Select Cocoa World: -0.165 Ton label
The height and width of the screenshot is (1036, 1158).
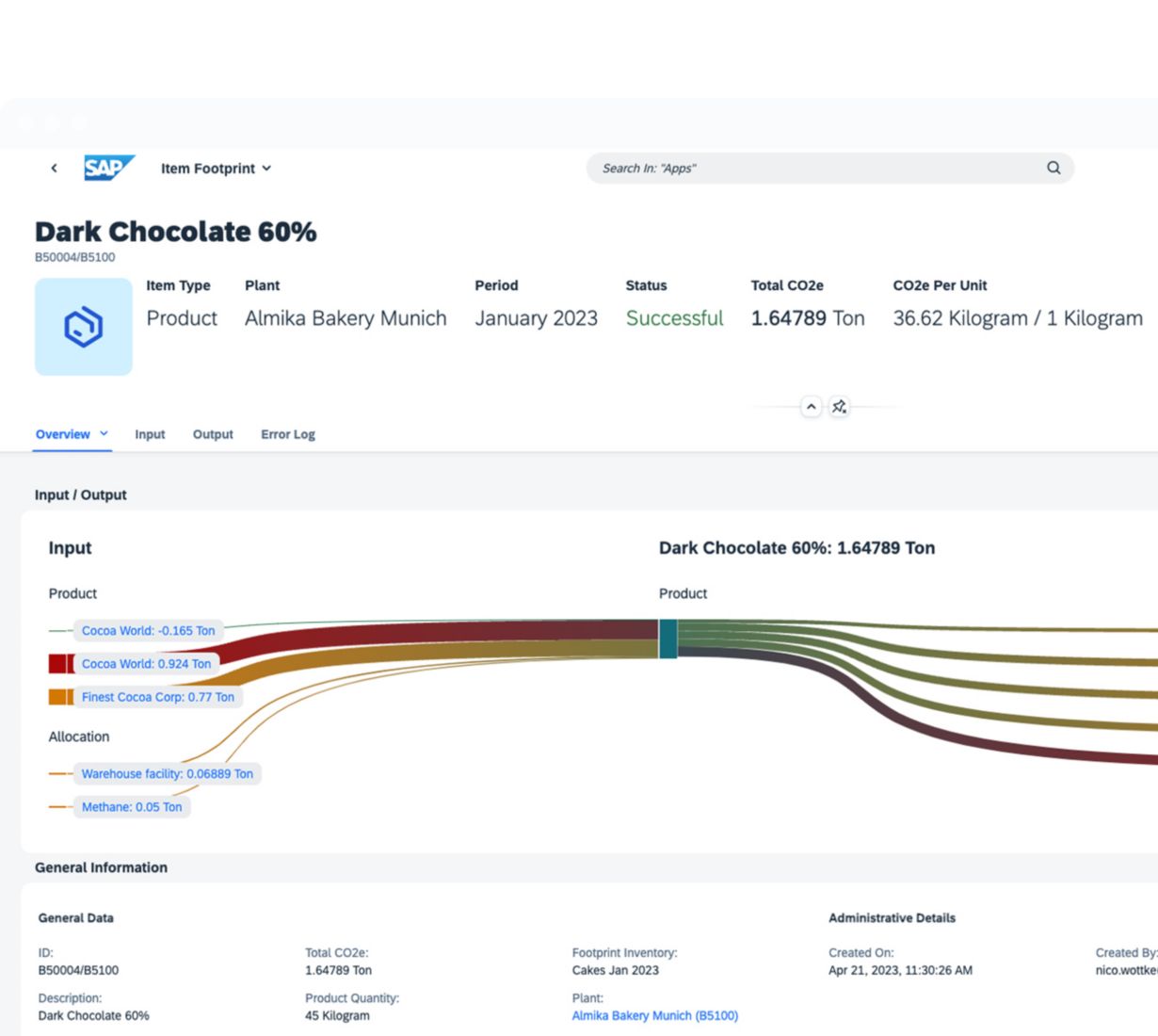coord(148,631)
